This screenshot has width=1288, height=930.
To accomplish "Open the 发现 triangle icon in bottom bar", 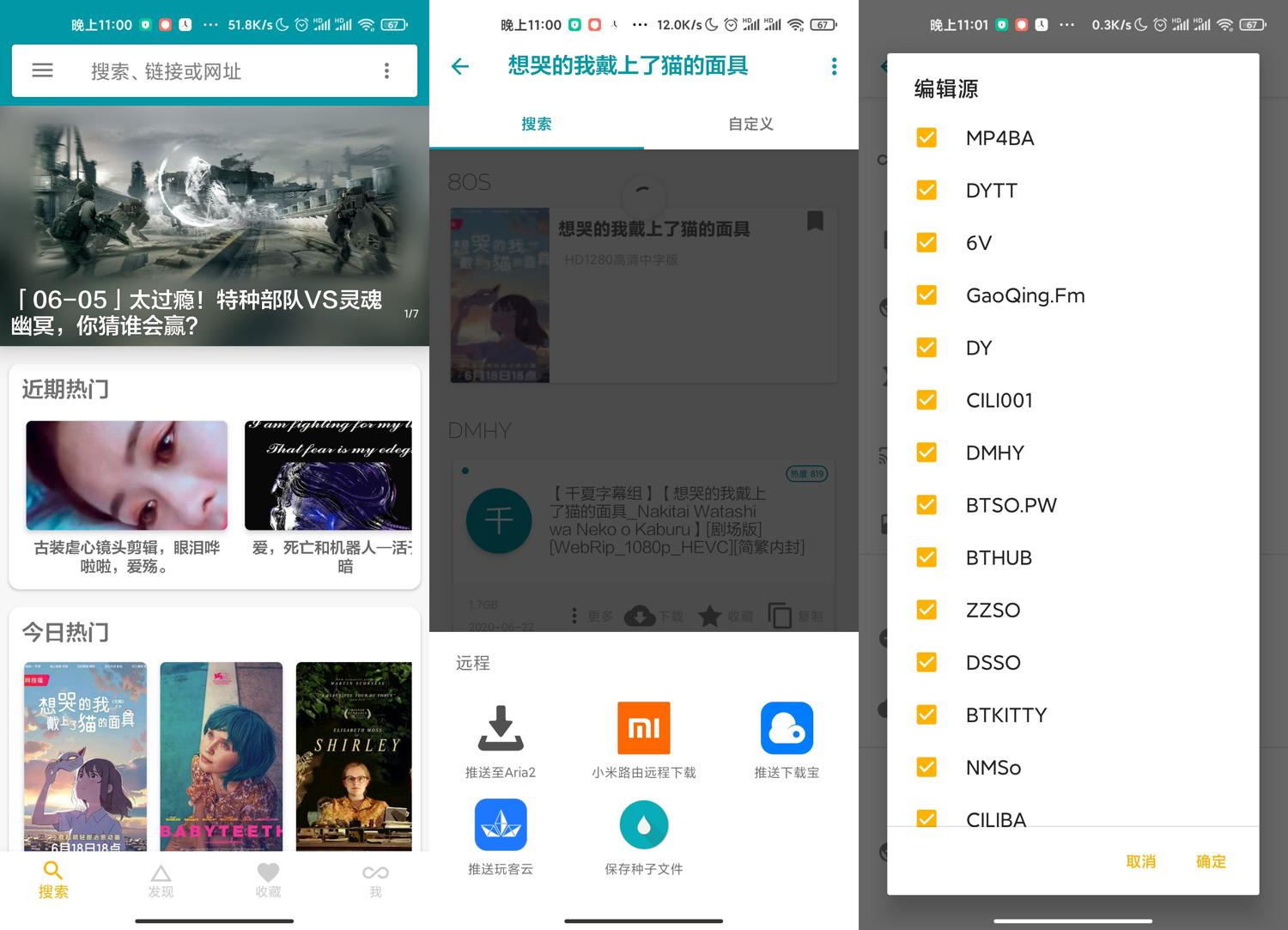I will (x=161, y=879).
